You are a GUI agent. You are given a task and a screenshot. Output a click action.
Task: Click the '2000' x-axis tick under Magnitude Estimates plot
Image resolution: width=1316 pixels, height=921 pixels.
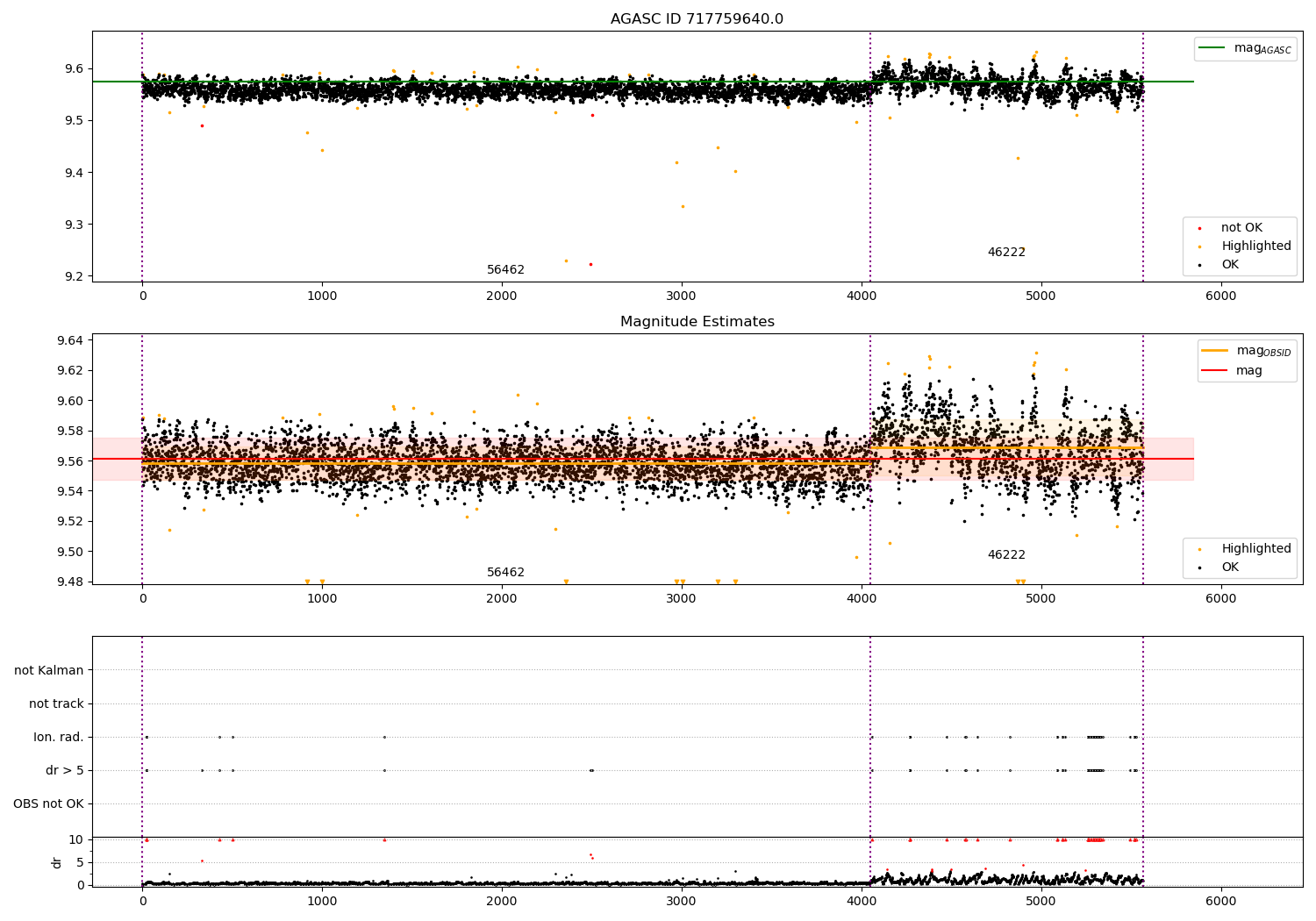502,599
